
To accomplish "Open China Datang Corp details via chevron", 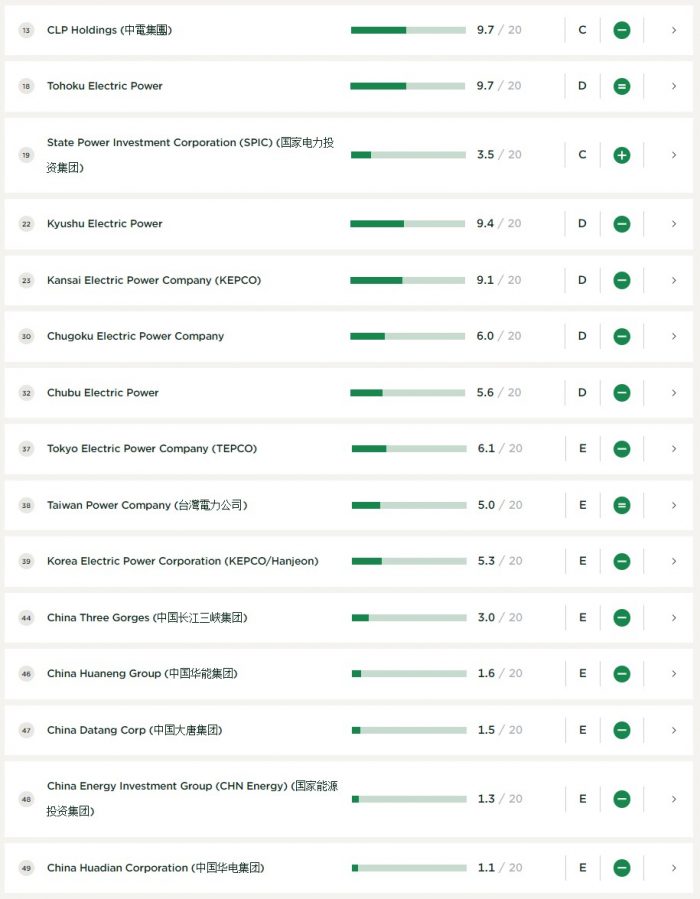I will tap(674, 730).
